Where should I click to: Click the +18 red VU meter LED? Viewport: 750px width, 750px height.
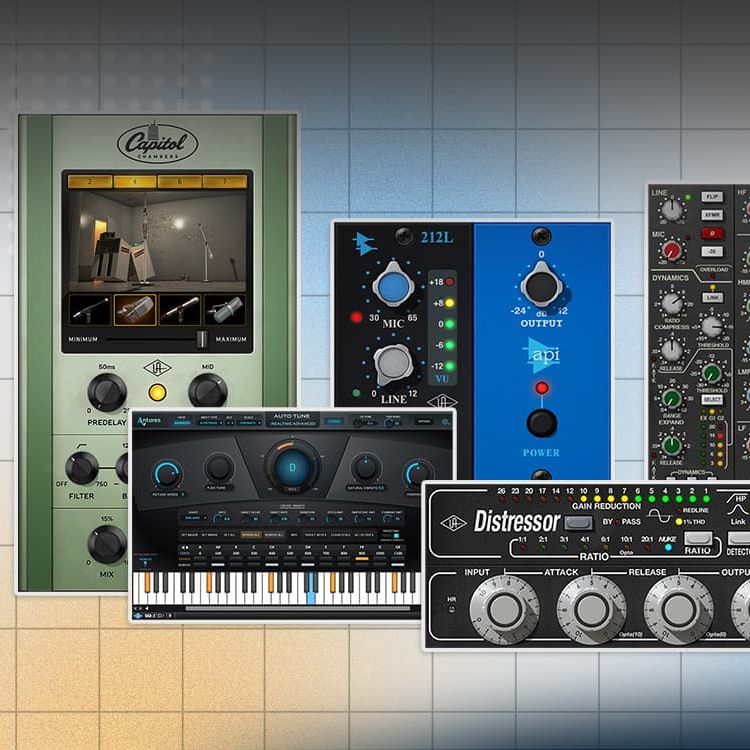(x=450, y=282)
